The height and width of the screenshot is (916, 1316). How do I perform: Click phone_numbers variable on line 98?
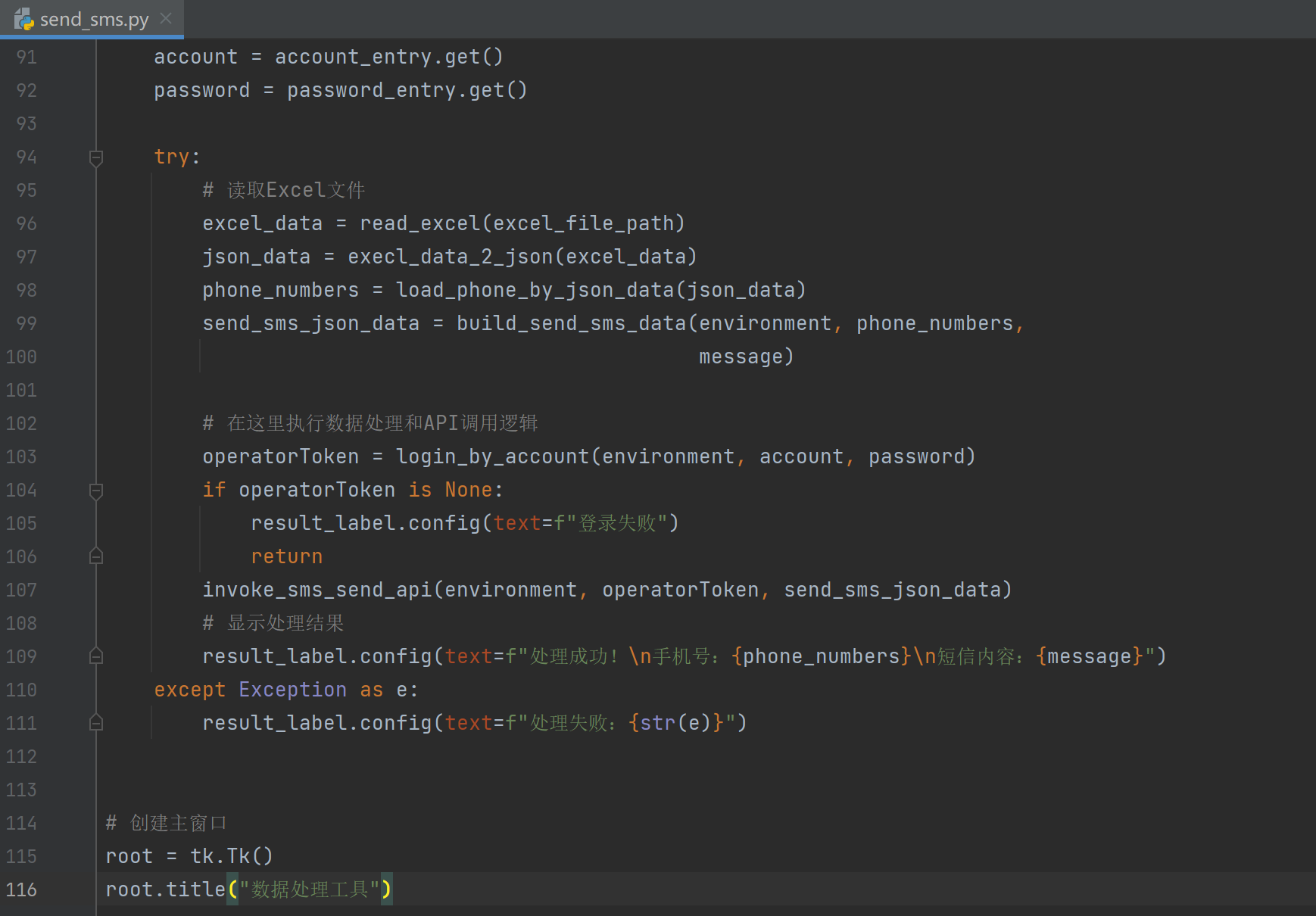(281, 290)
